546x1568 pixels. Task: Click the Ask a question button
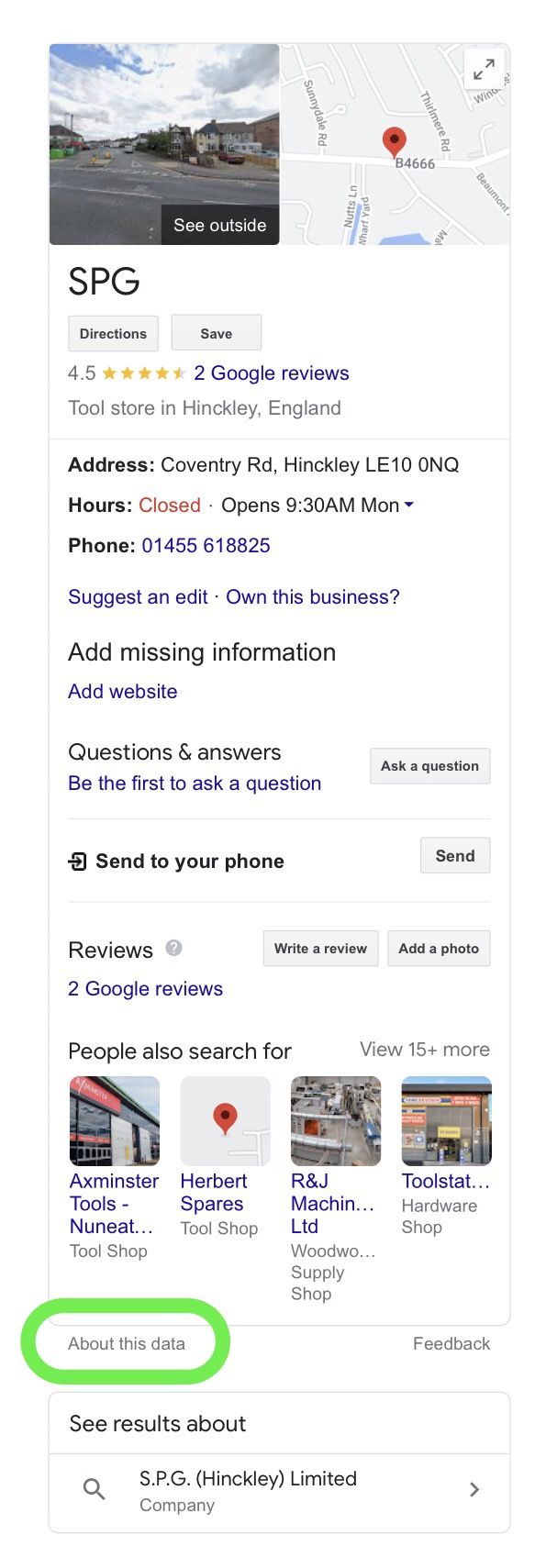[429, 766]
